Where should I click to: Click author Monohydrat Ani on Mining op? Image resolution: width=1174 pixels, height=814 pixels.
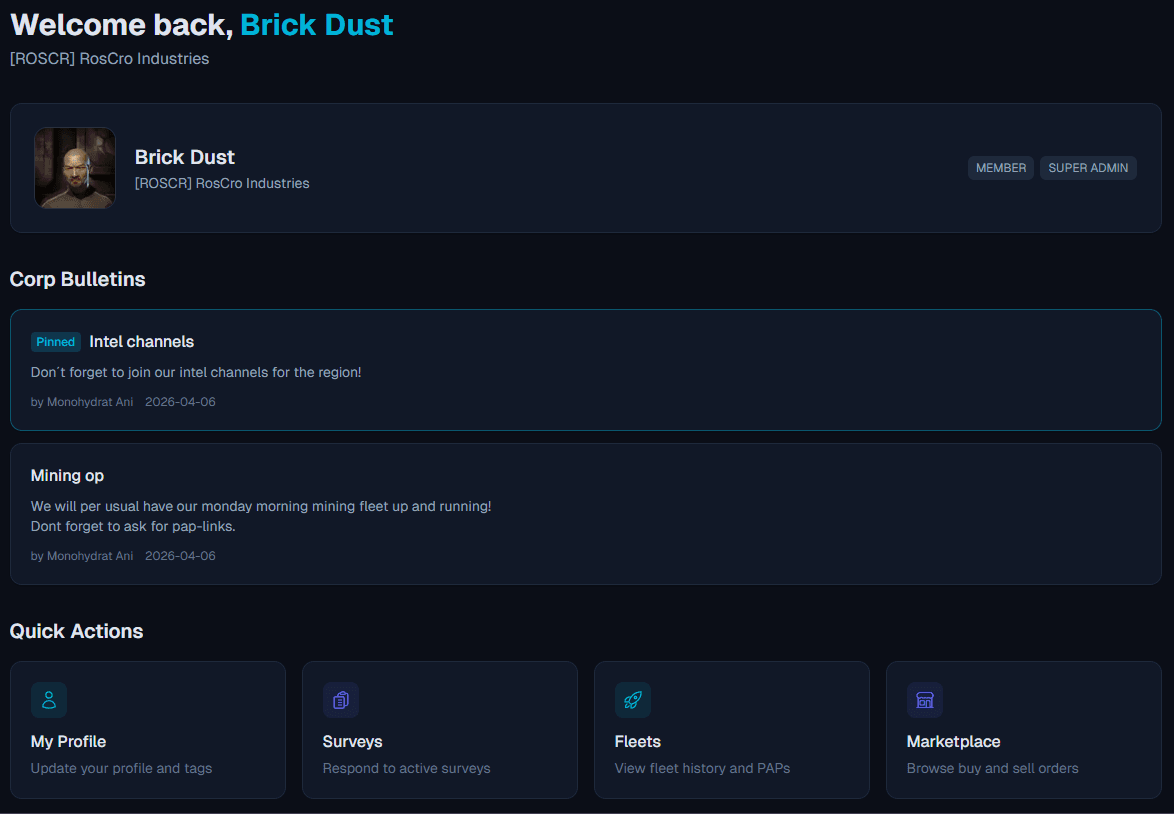90,555
